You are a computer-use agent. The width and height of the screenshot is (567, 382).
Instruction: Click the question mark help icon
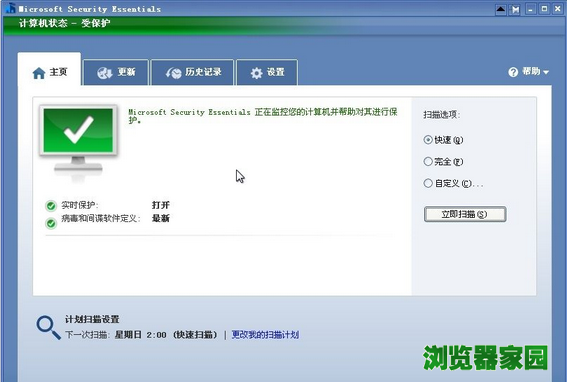coord(513,72)
